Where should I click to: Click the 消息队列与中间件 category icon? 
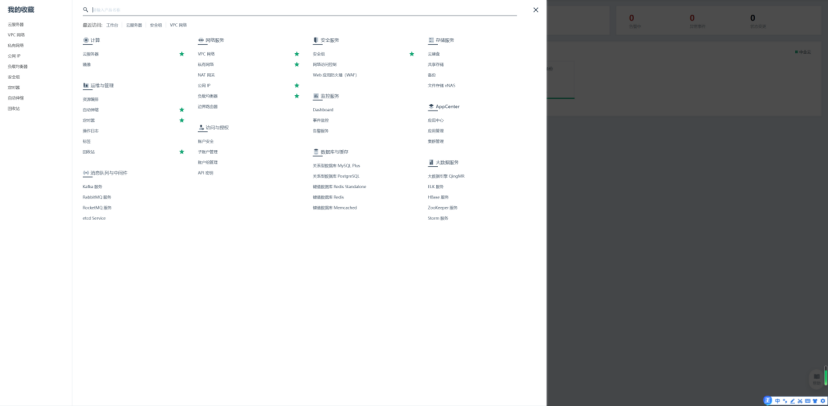pyautogui.click(x=86, y=173)
